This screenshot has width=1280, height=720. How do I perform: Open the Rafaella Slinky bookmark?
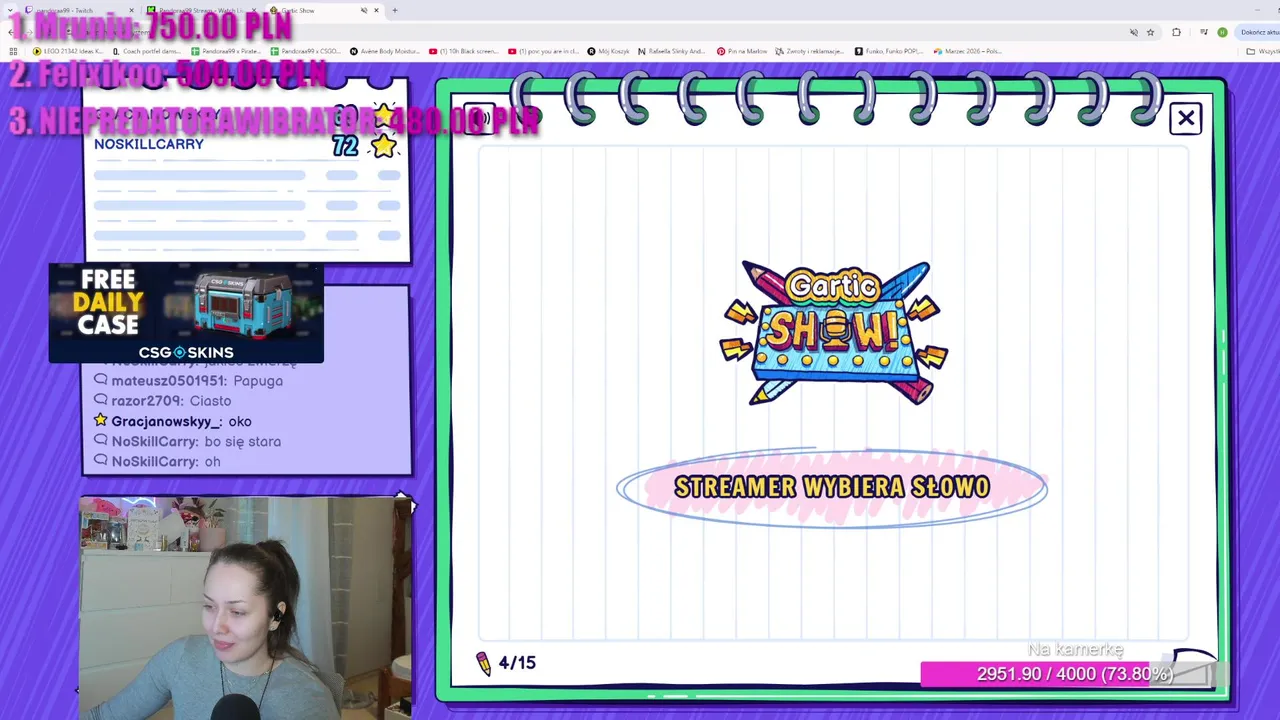pos(672,51)
